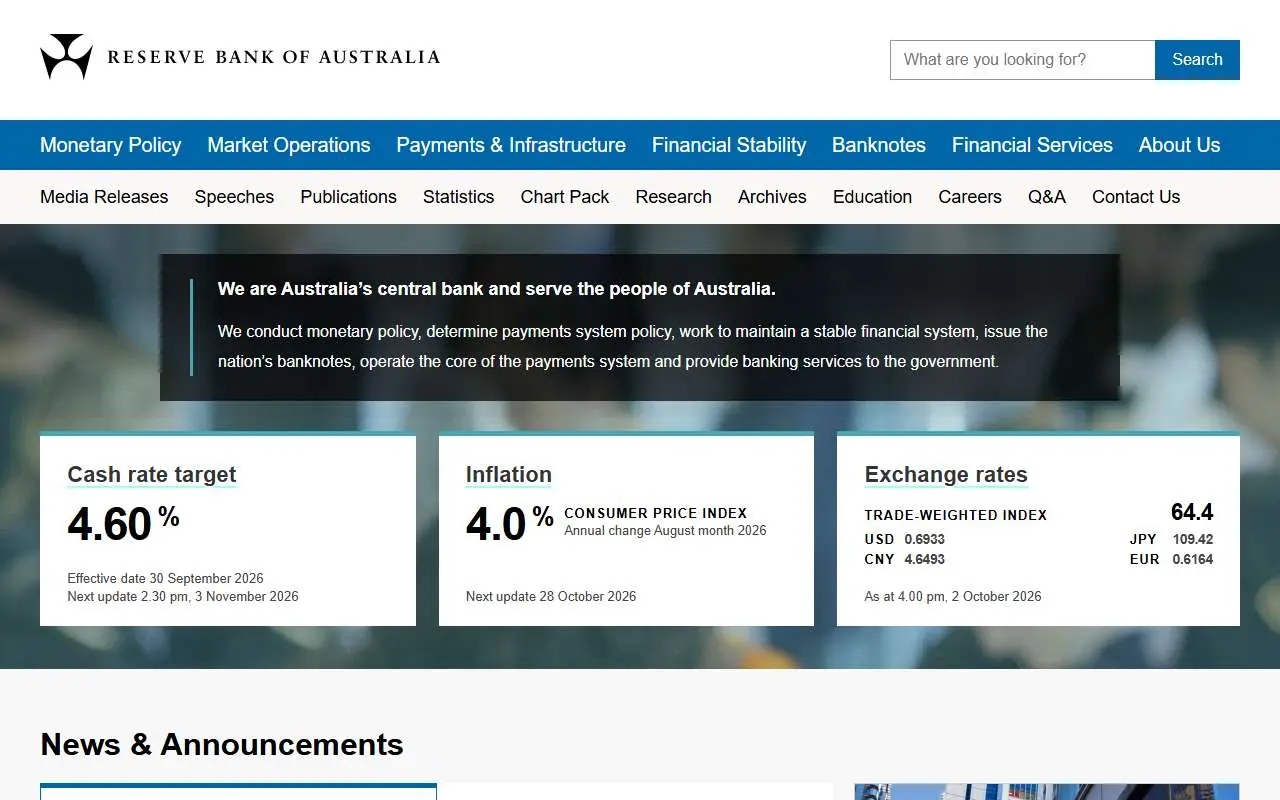This screenshot has width=1280, height=800.
Task: Open the Contact Us page
Action: (1136, 197)
